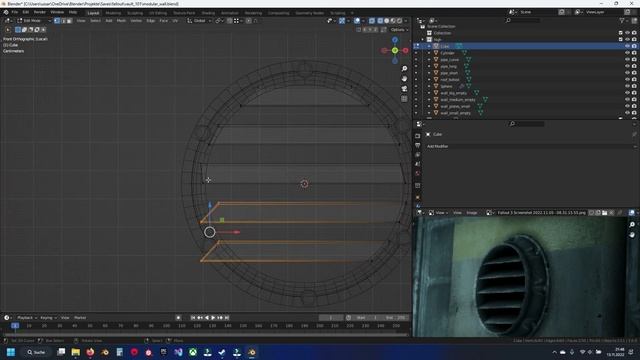Open the outliner filter funnel icon
The width and height of the screenshot is (640, 360).
point(622,20)
